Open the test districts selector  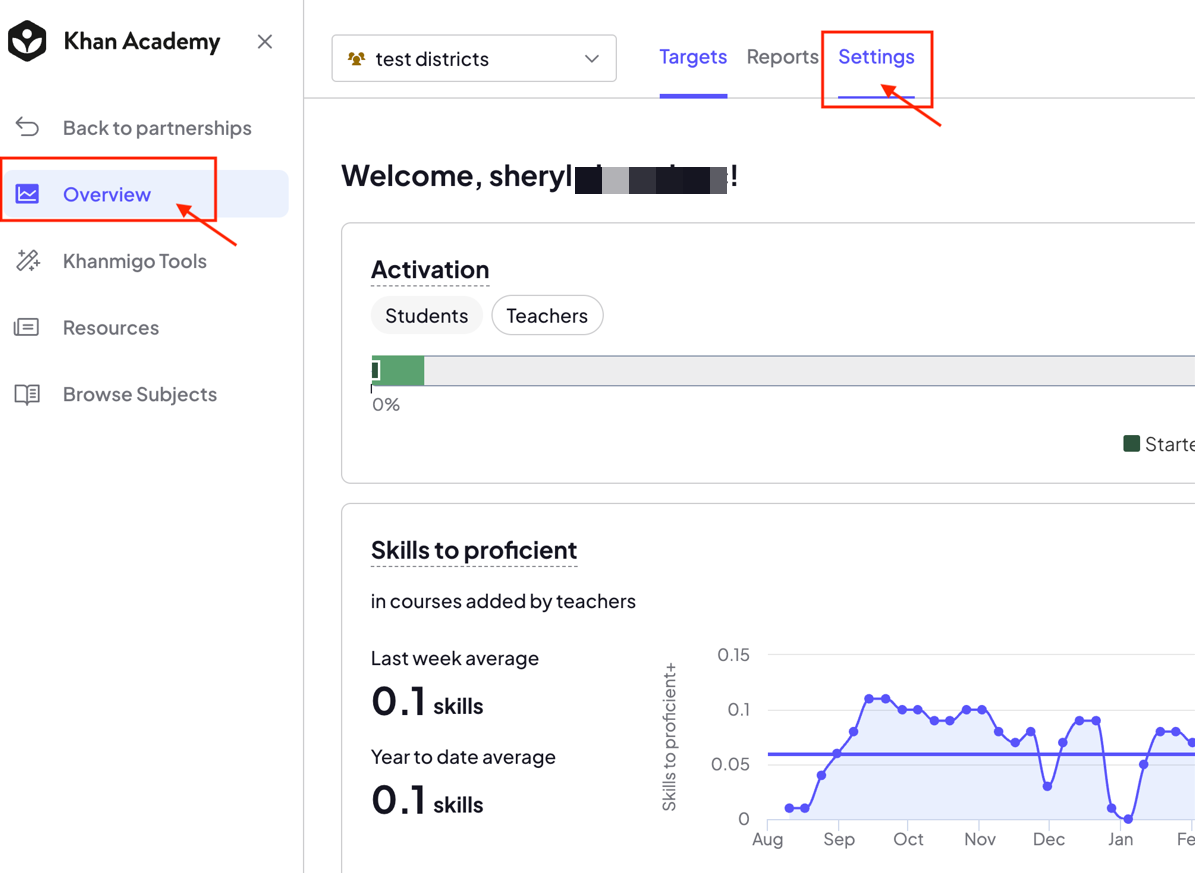pos(474,59)
